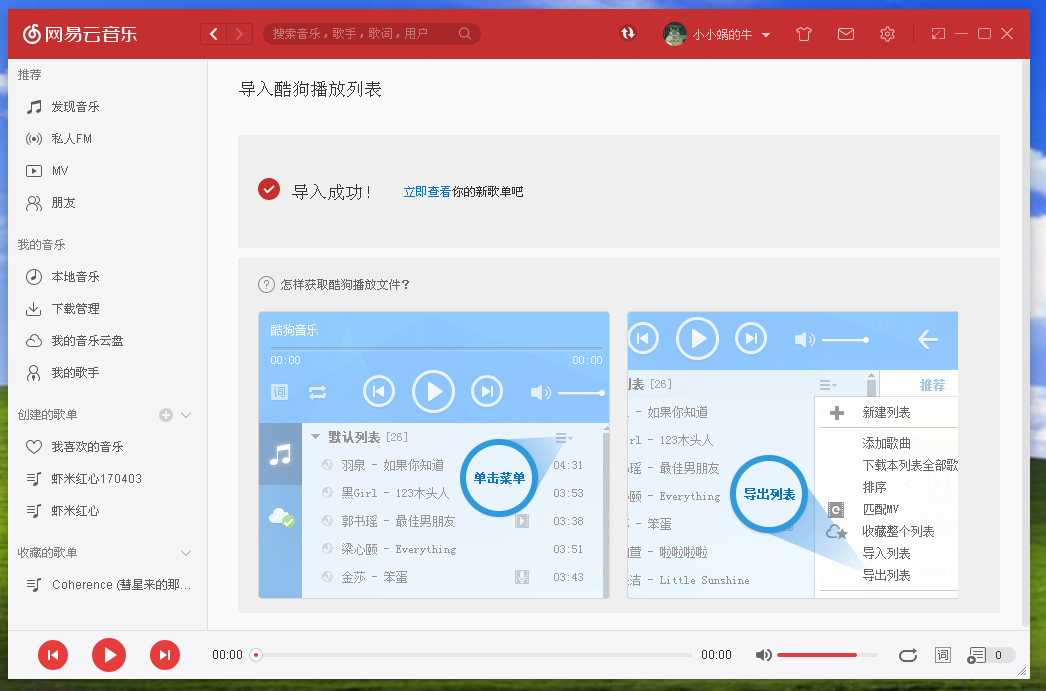Screen dimensions: 1046x691
Task: Click the magnifier search icon
Action: (465, 33)
